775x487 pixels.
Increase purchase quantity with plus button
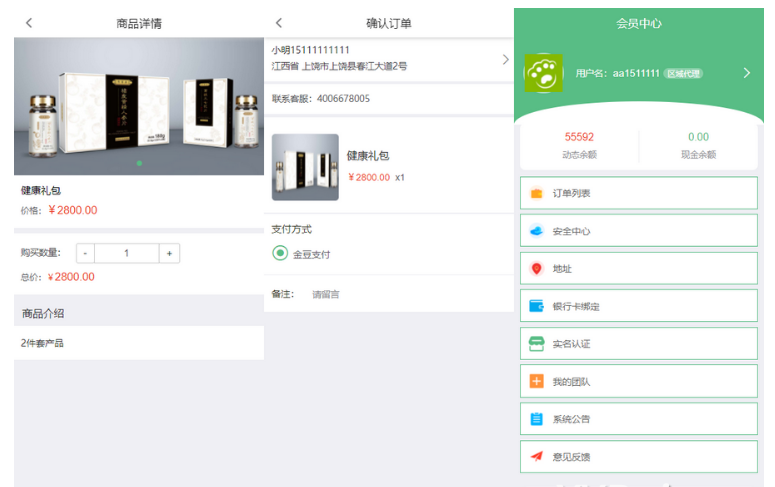pyautogui.click(x=169, y=253)
